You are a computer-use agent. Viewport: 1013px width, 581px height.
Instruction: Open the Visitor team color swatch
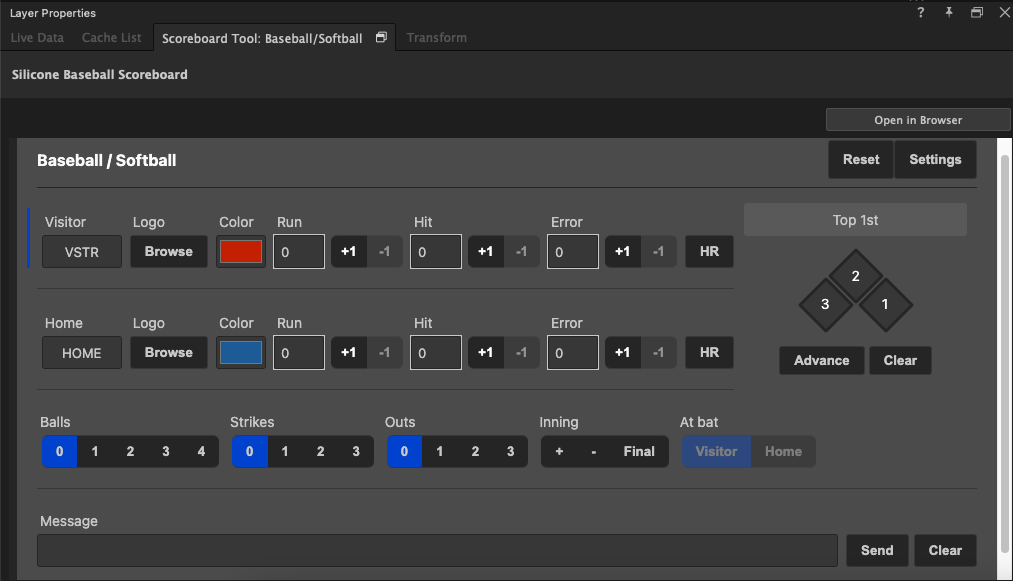pos(240,251)
